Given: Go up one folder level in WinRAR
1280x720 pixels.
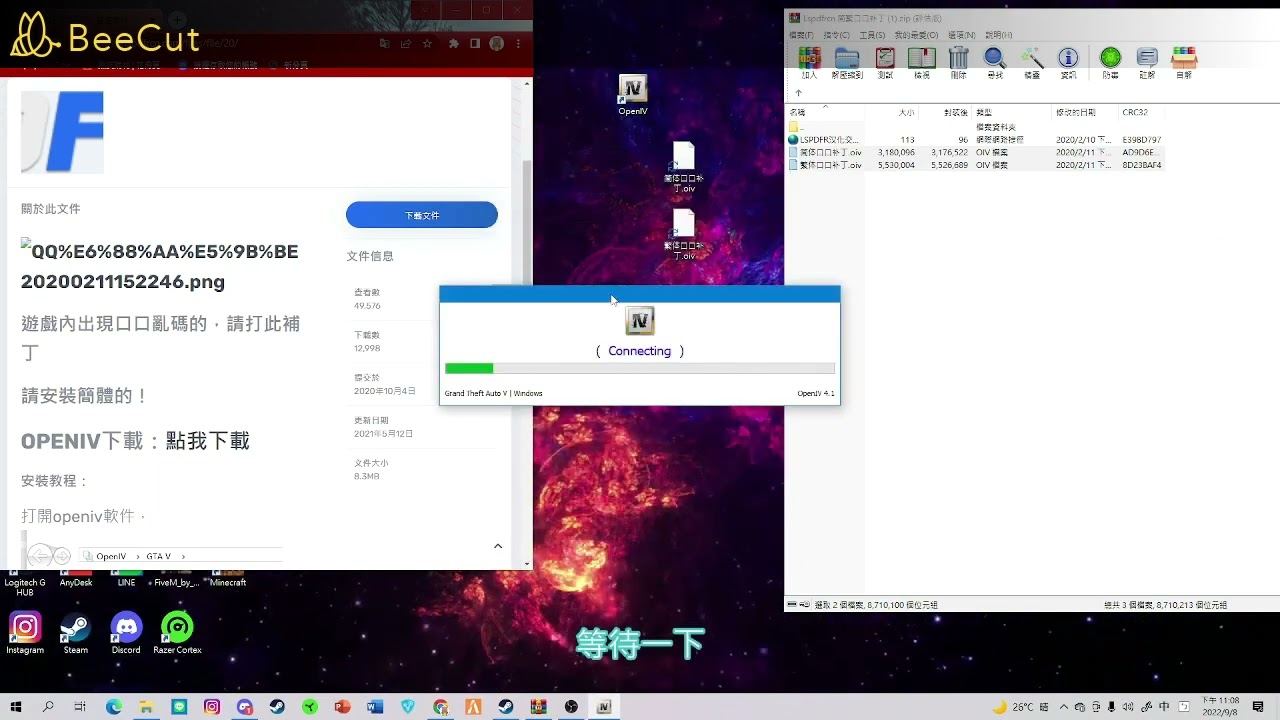Looking at the screenshot, I should pyautogui.click(x=798, y=93).
